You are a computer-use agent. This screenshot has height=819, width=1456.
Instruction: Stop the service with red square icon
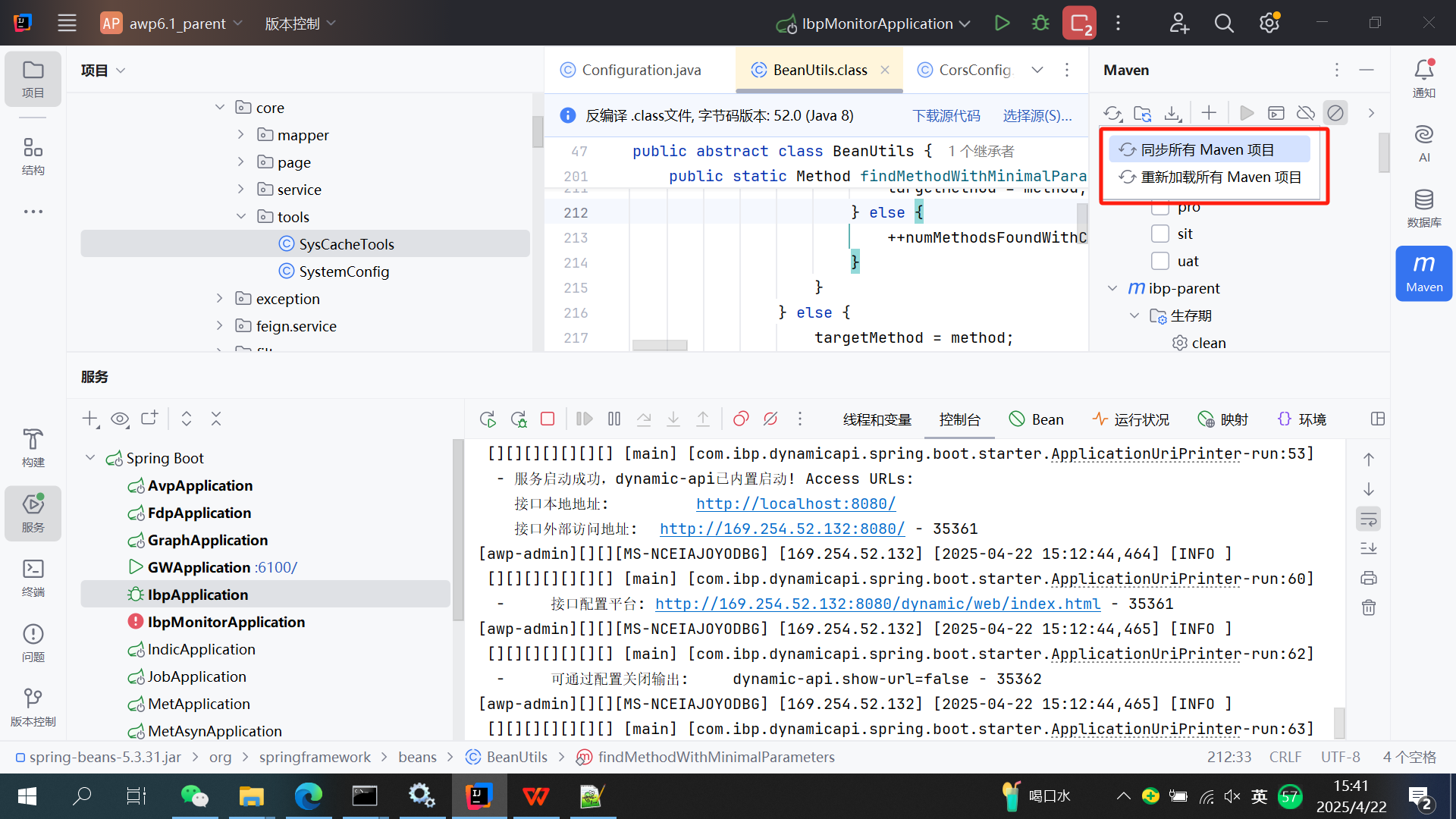(x=548, y=419)
